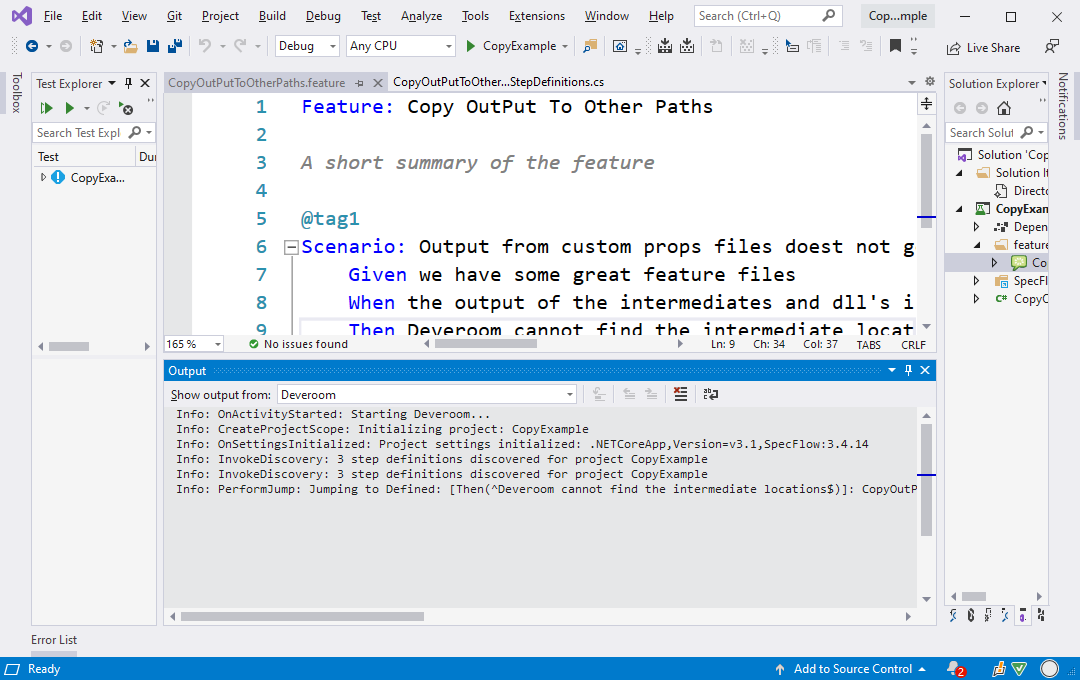This screenshot has width=1080, height=680.
Task: Pin the CopyOutPutToOtherPaths.feature tab
Action: (360, 83)
